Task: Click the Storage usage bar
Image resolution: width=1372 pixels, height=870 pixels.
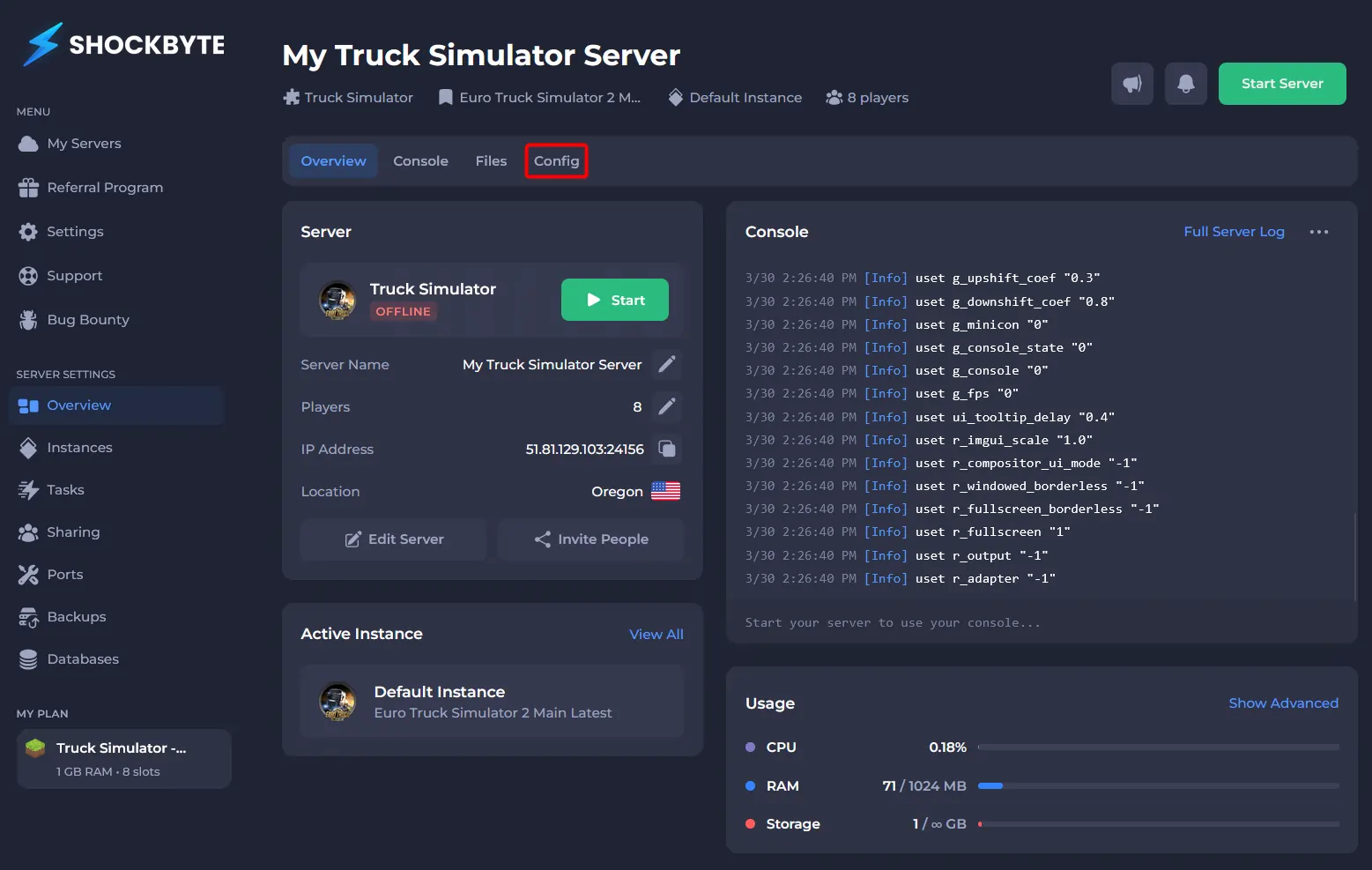Action: 1159,824
